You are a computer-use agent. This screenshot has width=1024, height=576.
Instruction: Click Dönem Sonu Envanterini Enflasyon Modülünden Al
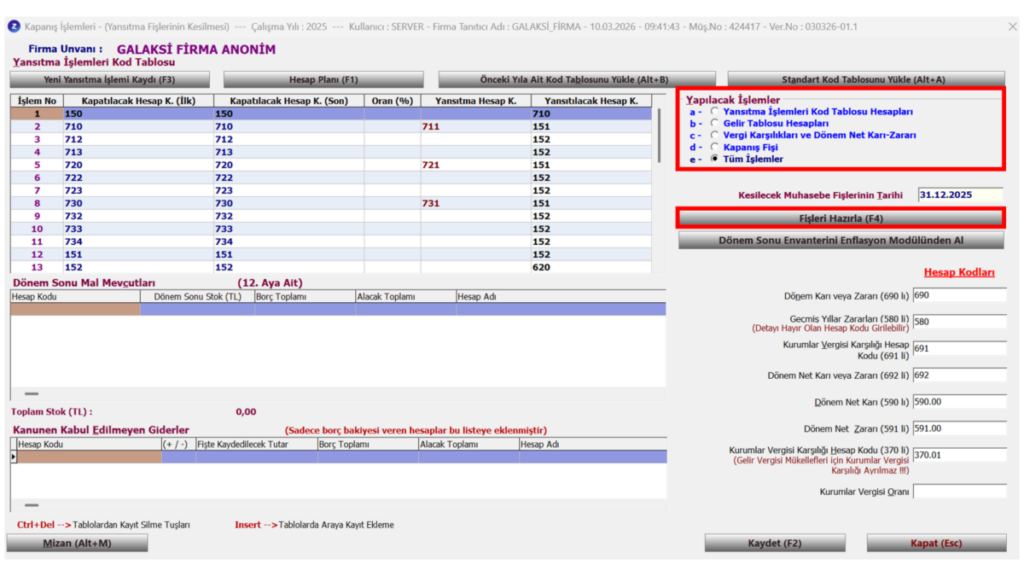tap(840, 240)
